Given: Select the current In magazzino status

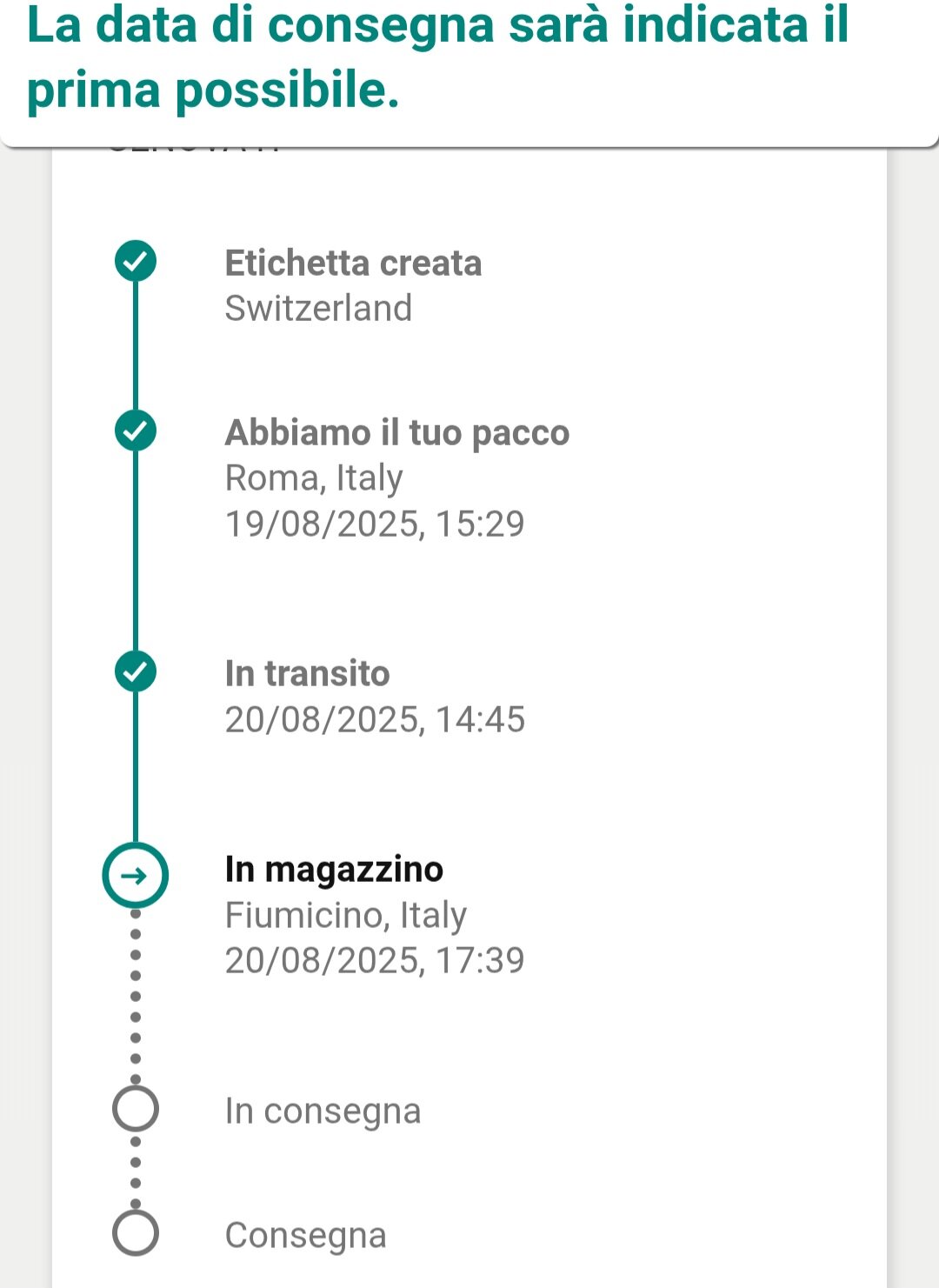Looking at the screenshot, I should [334, 870].
